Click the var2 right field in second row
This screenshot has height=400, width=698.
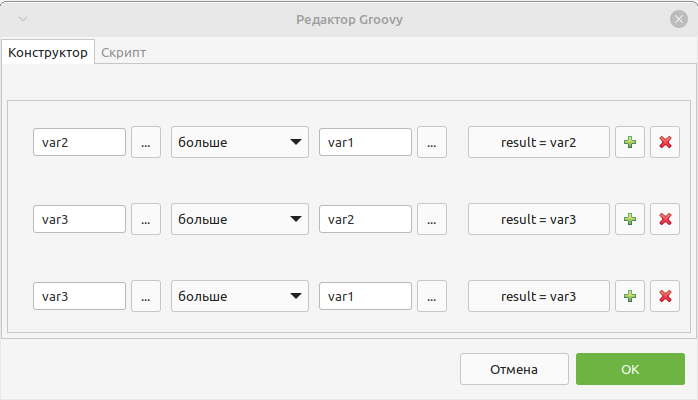click(365, 219)
